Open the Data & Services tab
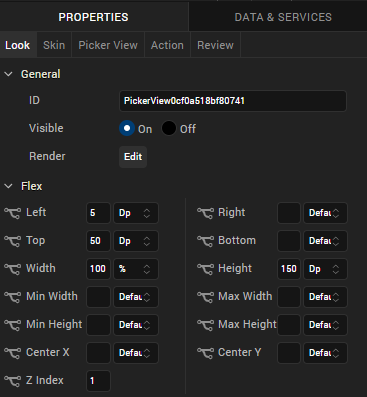Image resolution: width=367 pixels, height=397 pixels. 283,17
